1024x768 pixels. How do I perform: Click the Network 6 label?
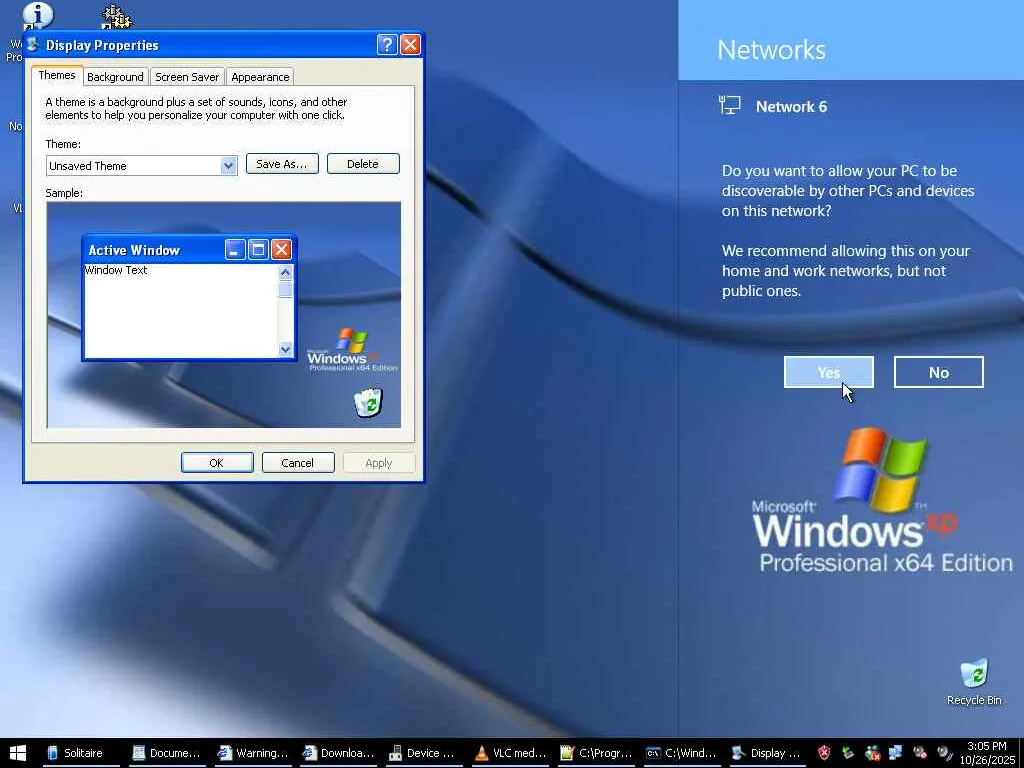pos(791,106)
